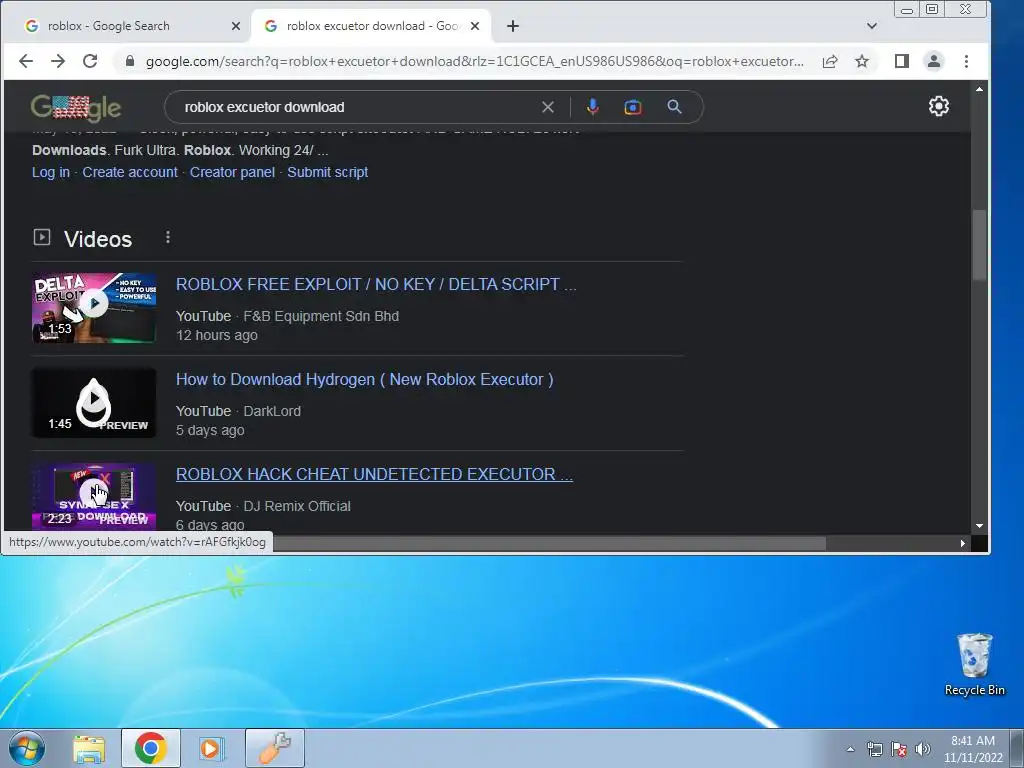The height and width of the screenshot is (768, 1024).
Task: Start voice search with microphone
Action: point(592,107)
